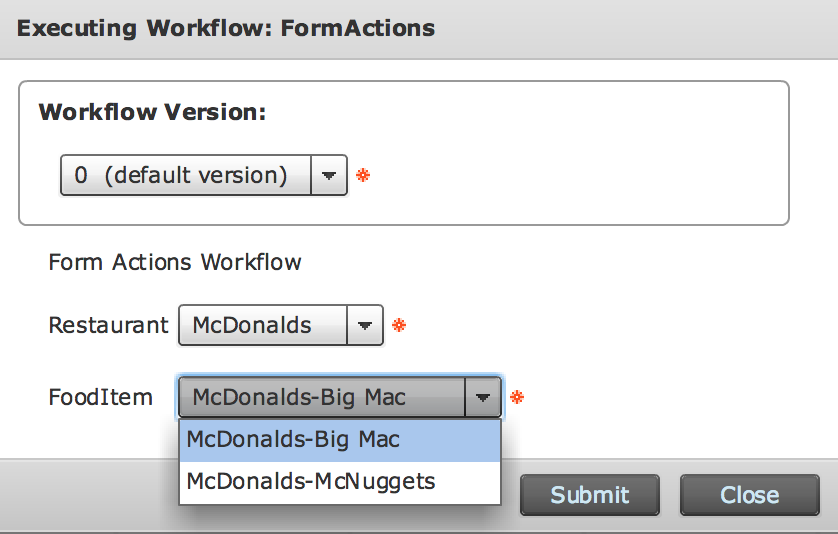Click the required asterisk beside Restaurant
The image size is (838, 534).
click(x=399, y=326)
